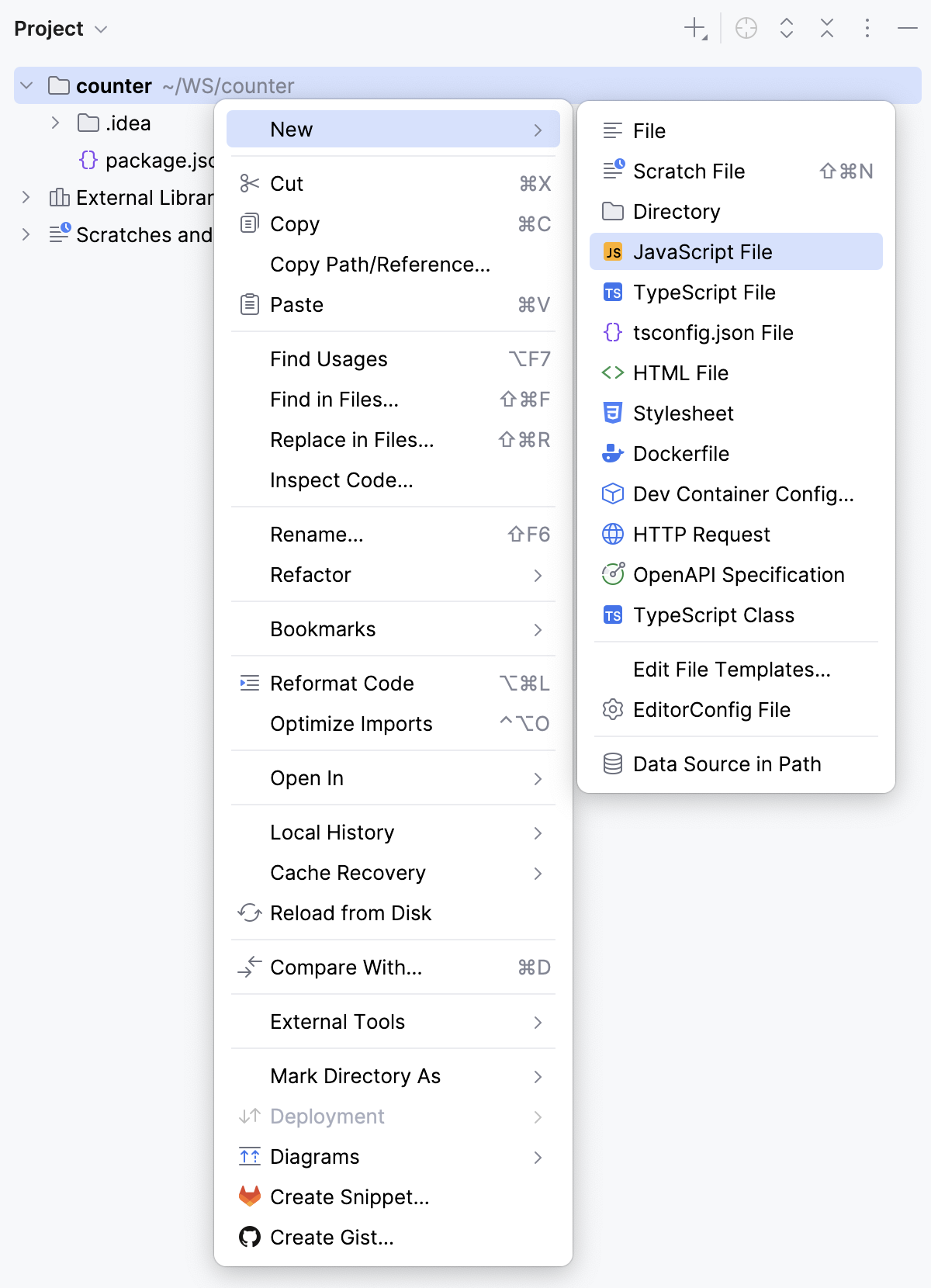Choose Replace in Files...
Screen dimensions: 931x1288
click(x=393, y=440)
